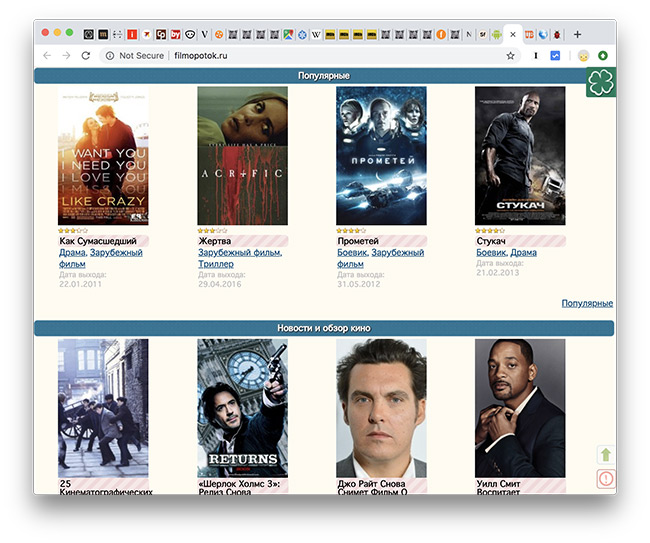Click the Прометей movie title

point(358,241)
